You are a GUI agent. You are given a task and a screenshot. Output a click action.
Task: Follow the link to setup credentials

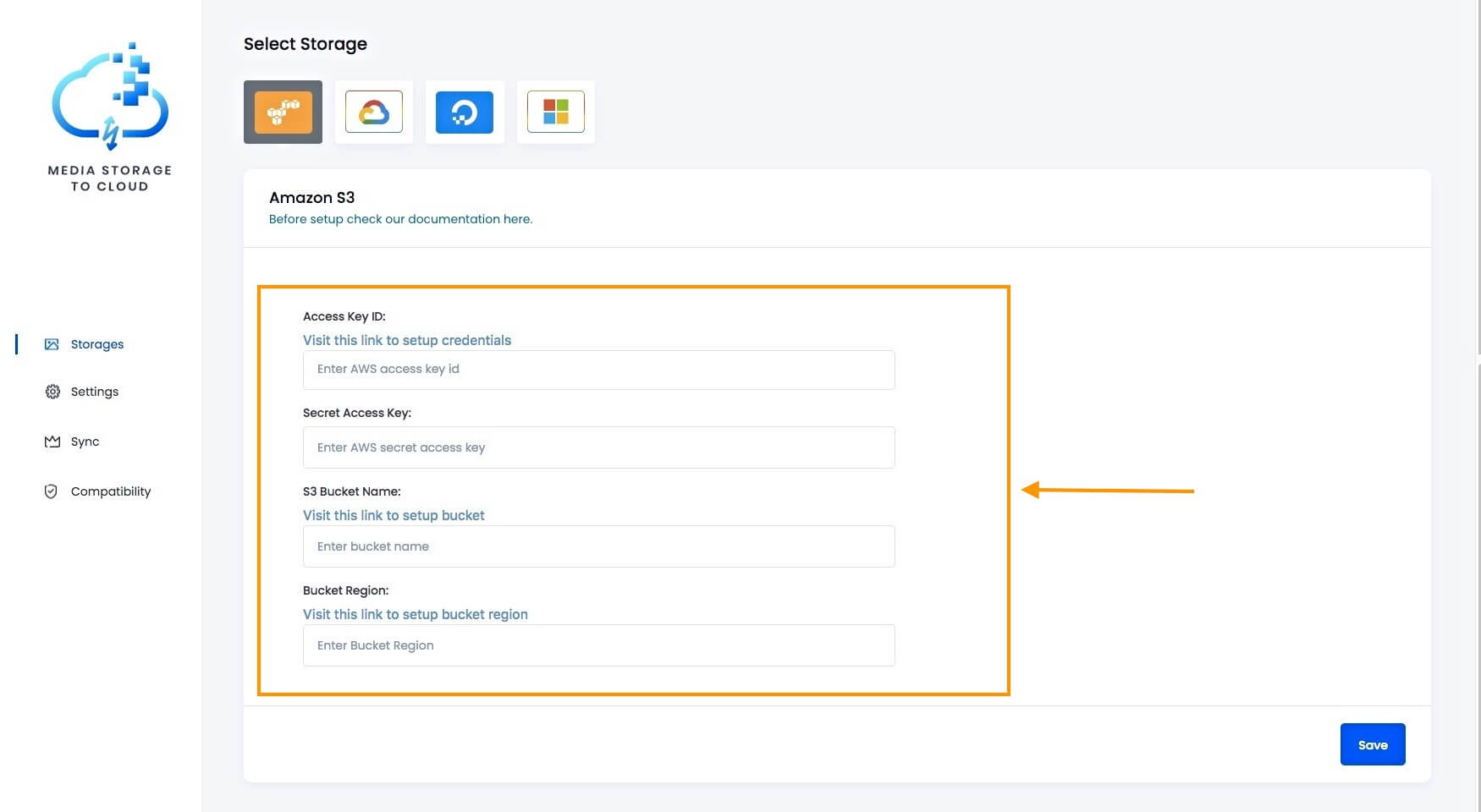[406, 340]
